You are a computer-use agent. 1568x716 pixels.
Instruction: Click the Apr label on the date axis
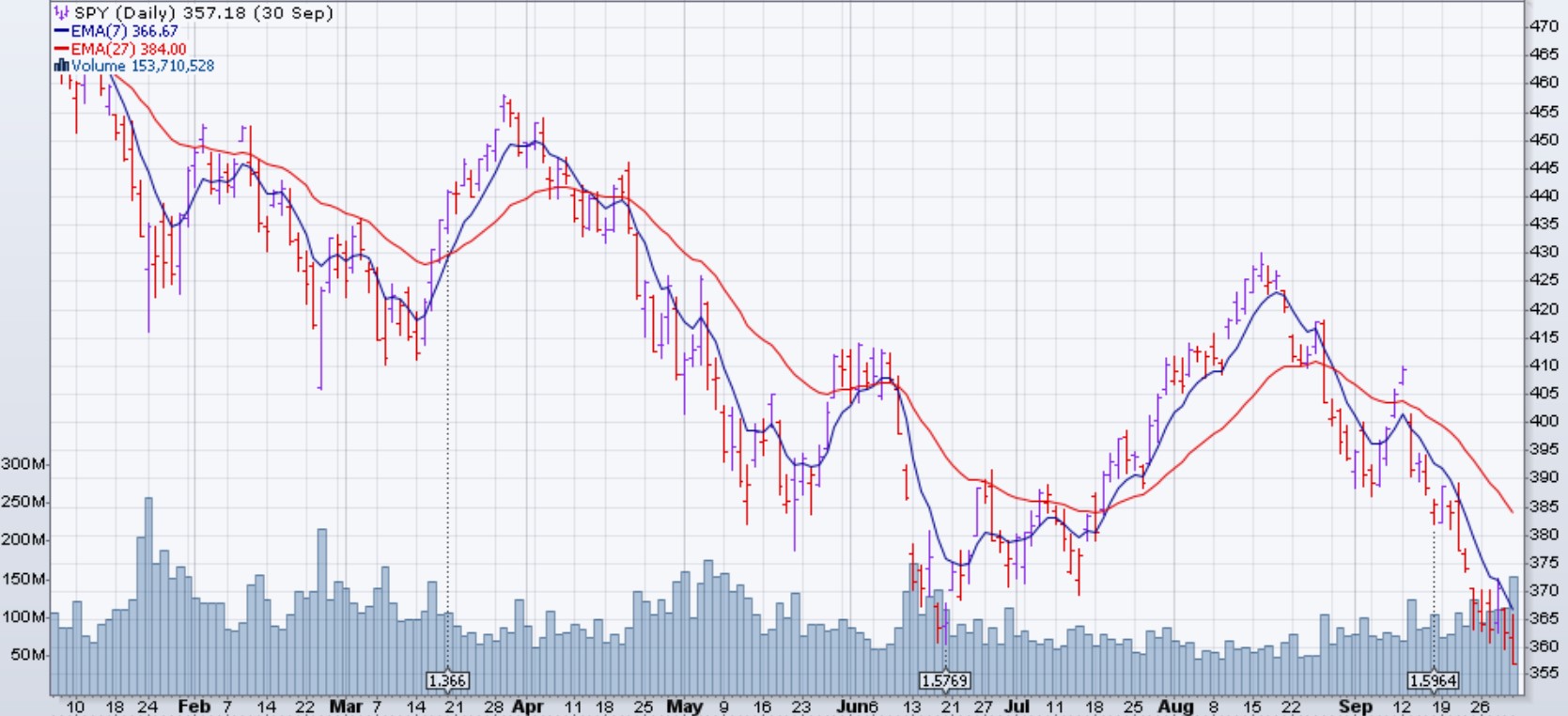point(528,707)
